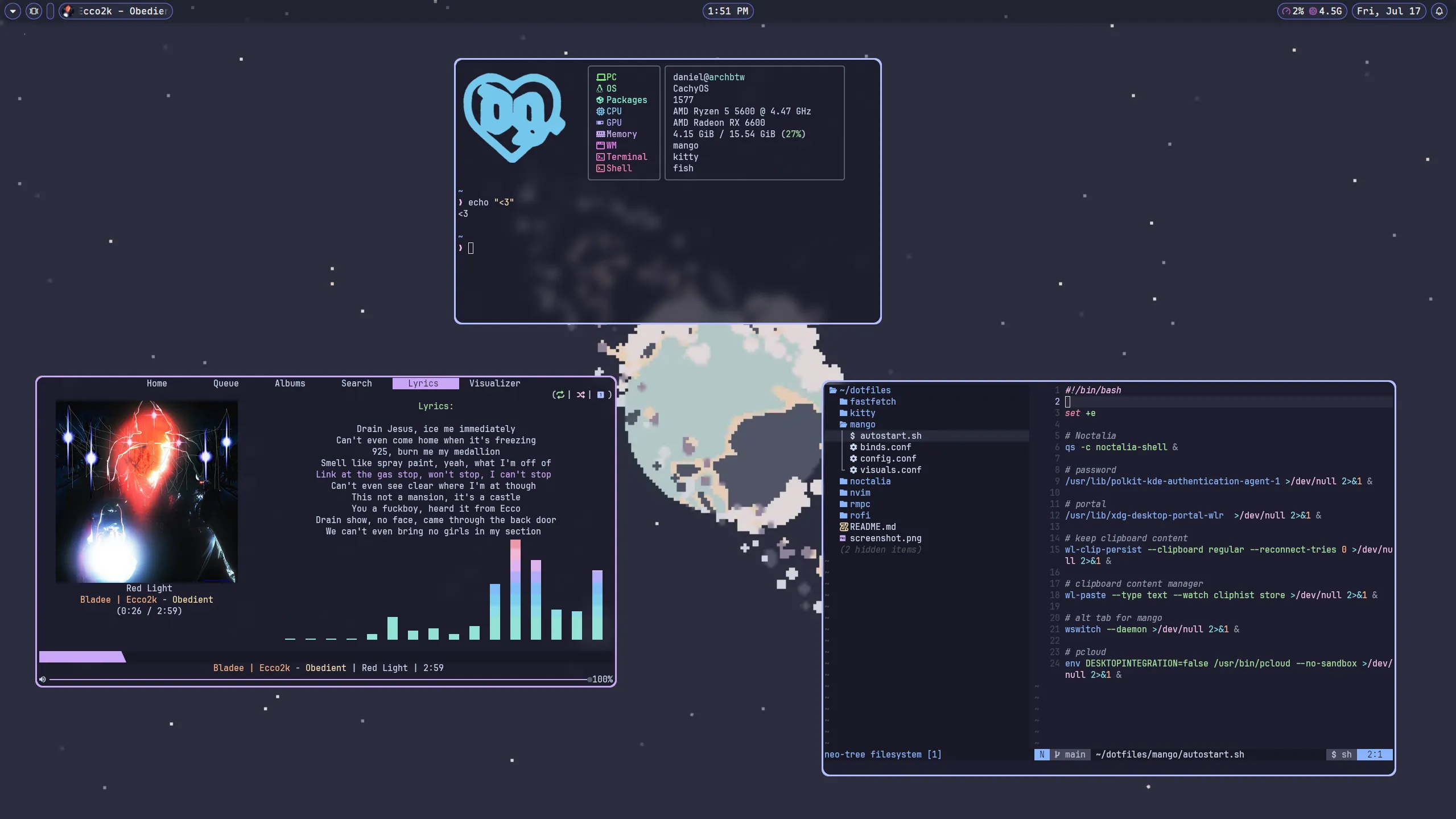The width and height of the screenshot is (1456, 819).
Task: Click the layout icon button in the top bar
Action: click(34, 11)
